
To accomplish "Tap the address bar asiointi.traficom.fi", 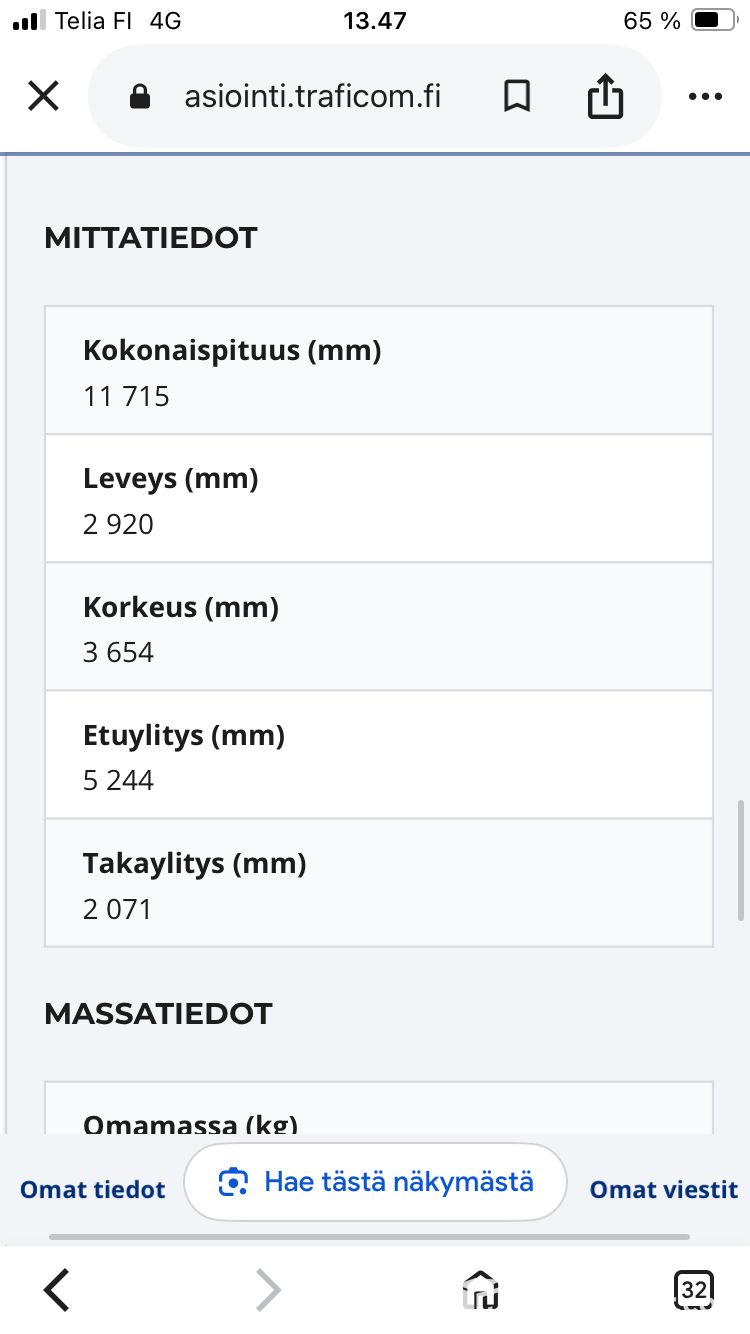I will click(x=312, y=97).
